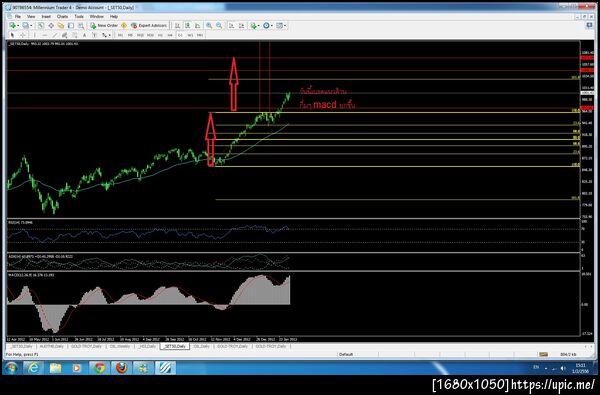The height and width of the screenshot is (395, 600).
Task: Toggle the Market Watch window
Action: click(x=40, y=26)
